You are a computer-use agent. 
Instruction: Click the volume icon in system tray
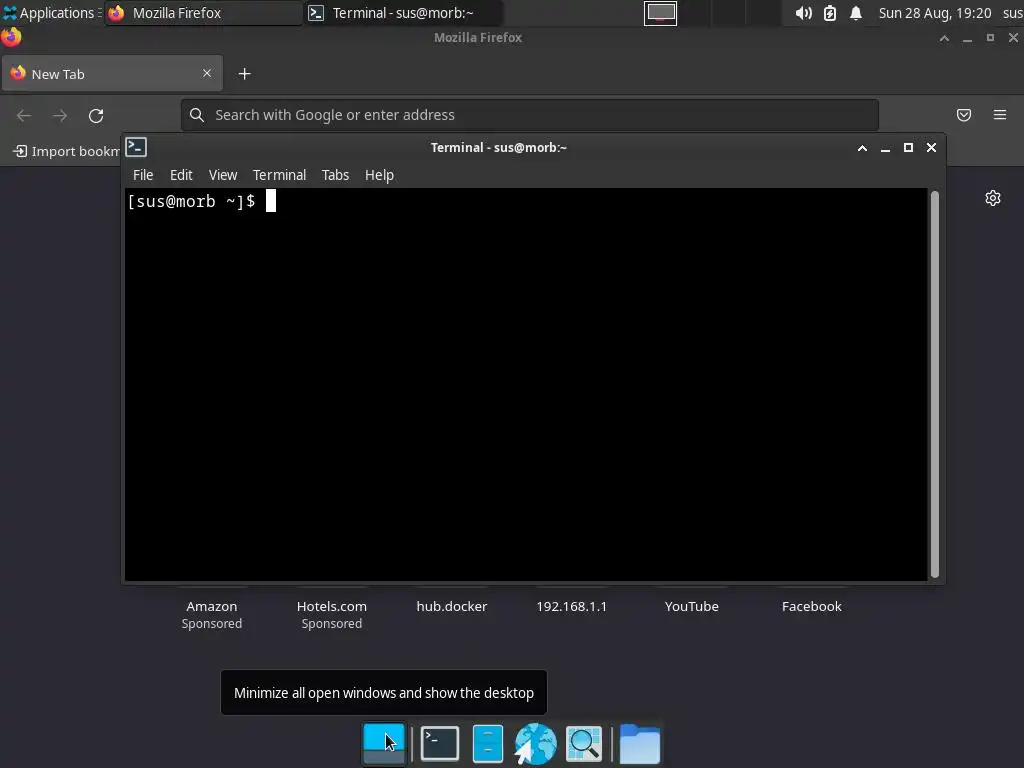[803, 13]
